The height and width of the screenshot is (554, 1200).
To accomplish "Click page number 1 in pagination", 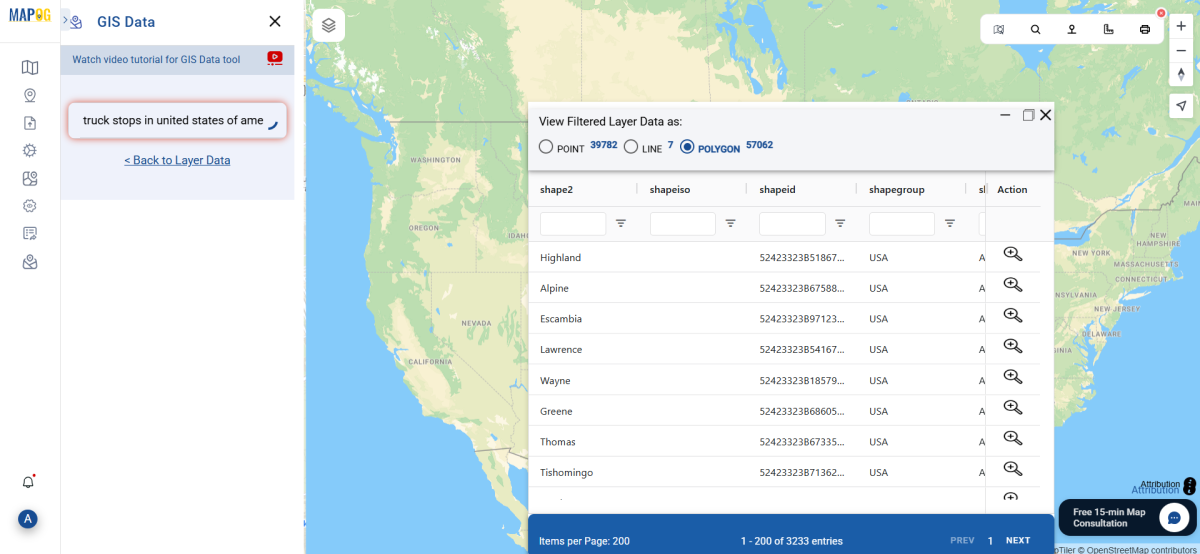I will coord(990,540).
